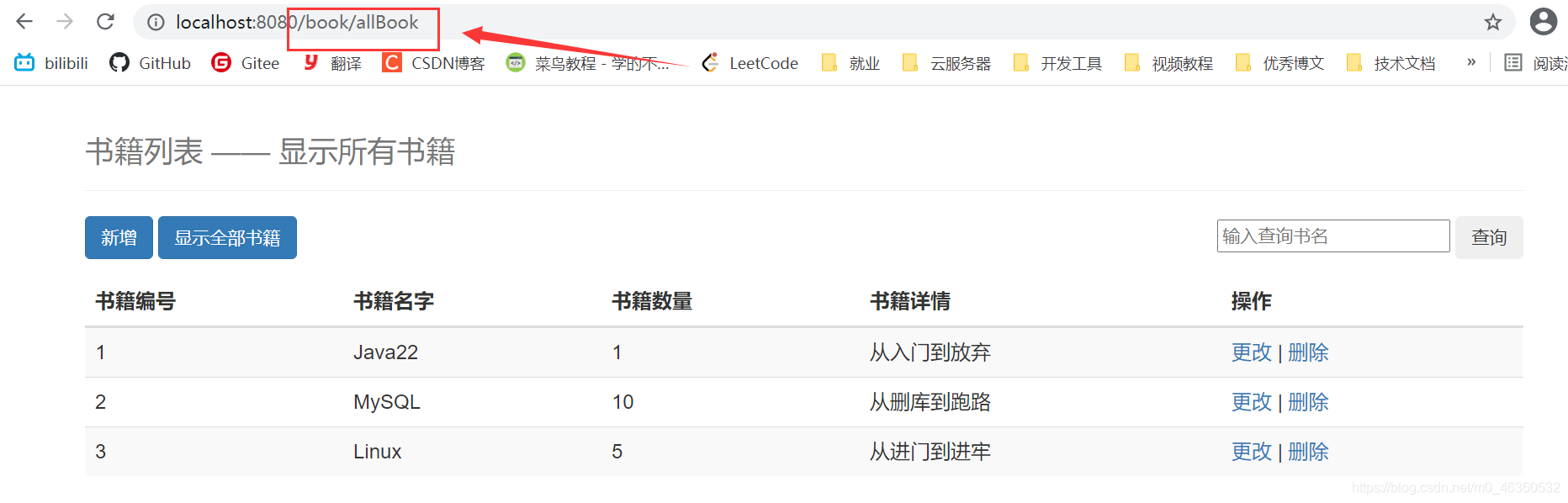This screenshot has height=503, width=1568.
Task: Select the Java22 book name cell
Action: pos(385,352)
